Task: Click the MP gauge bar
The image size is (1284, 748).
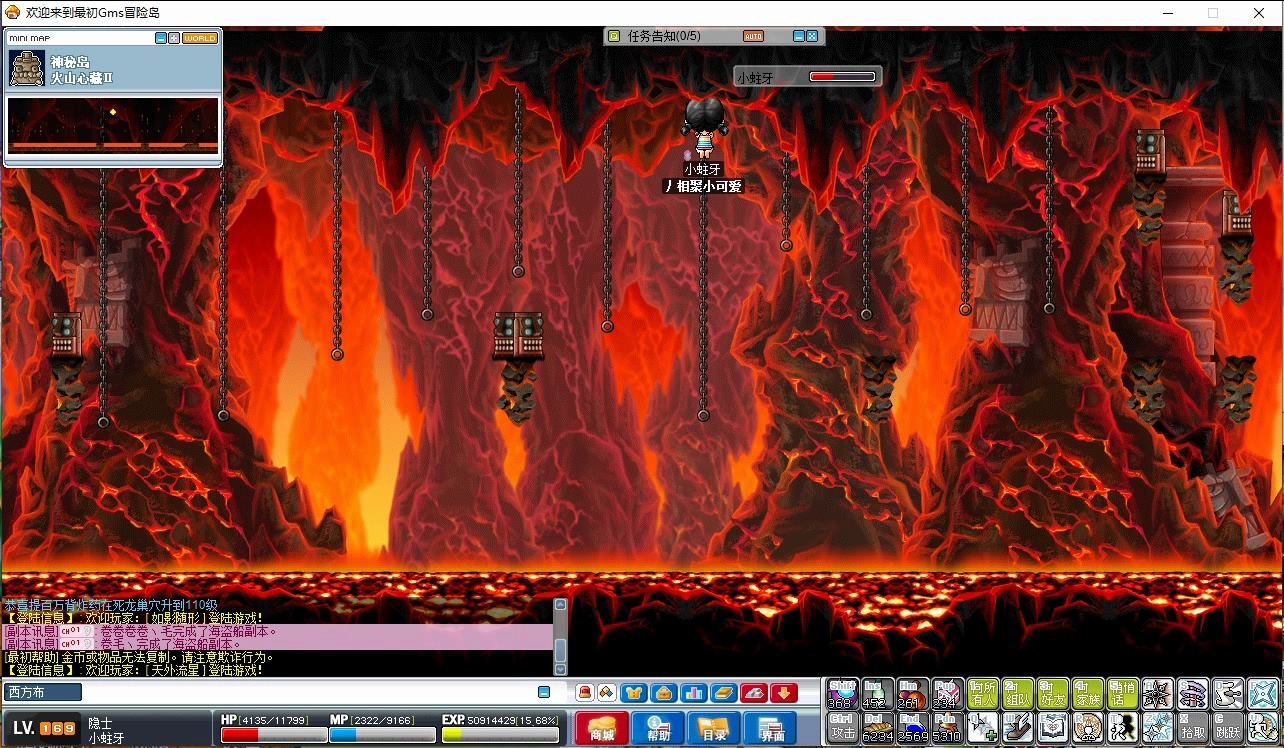Action: click(381, 735)
